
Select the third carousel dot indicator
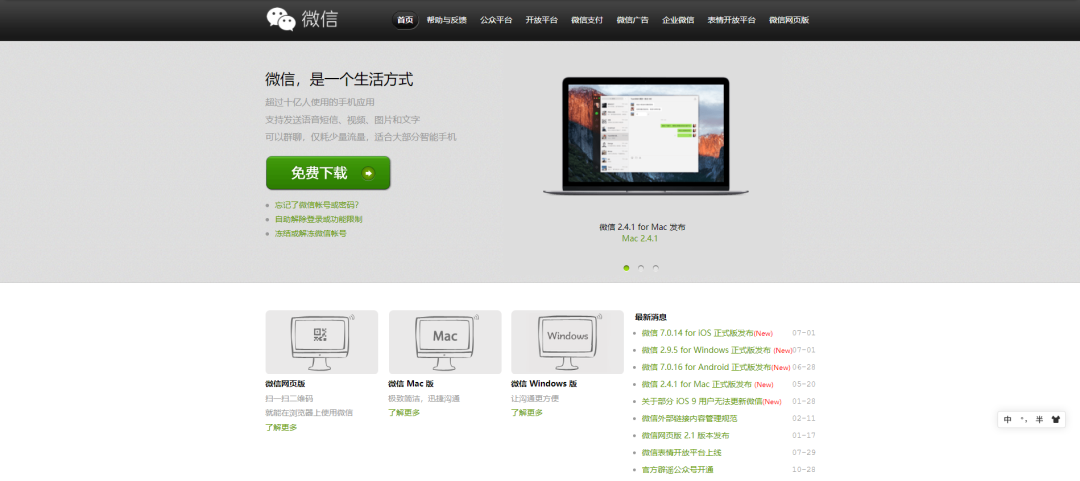point(656,268)
